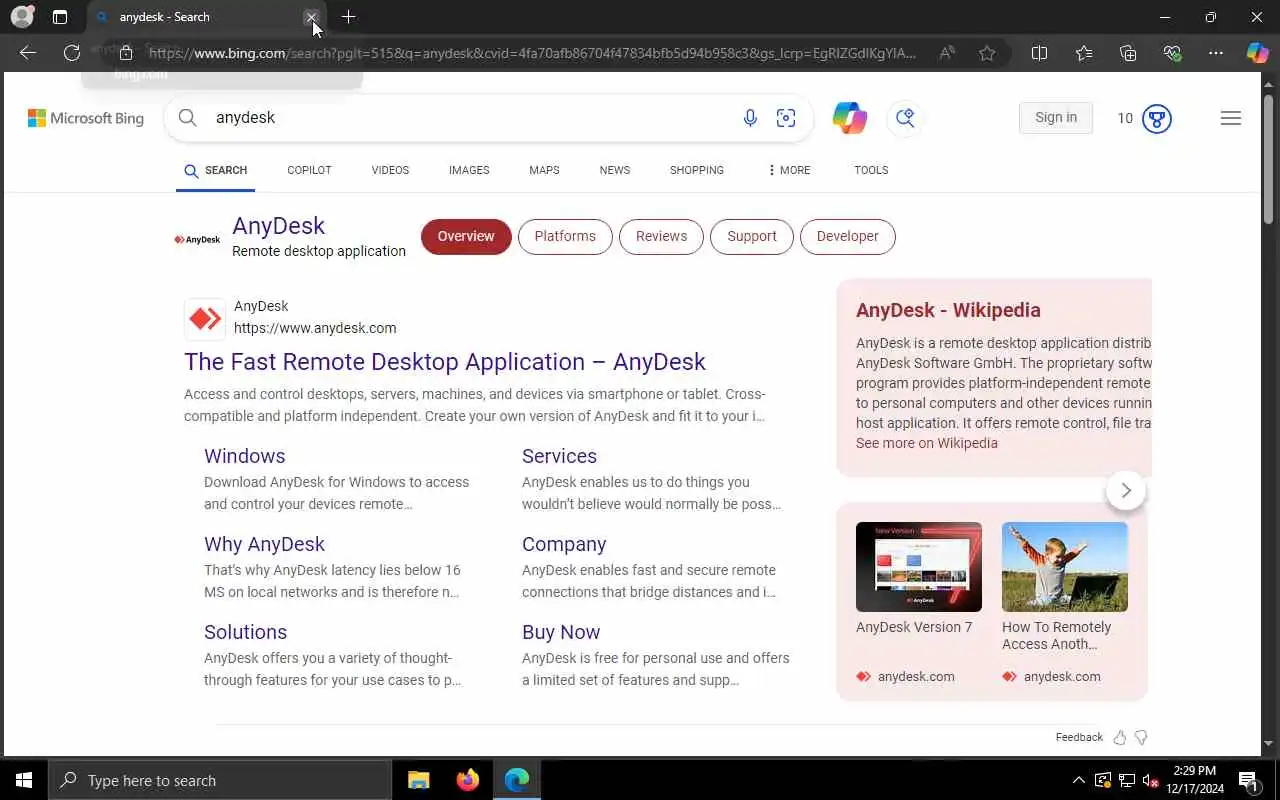Select the Reviews pill
The height and width of the screenshot is (800, 1280).
[x=662, y=237]
